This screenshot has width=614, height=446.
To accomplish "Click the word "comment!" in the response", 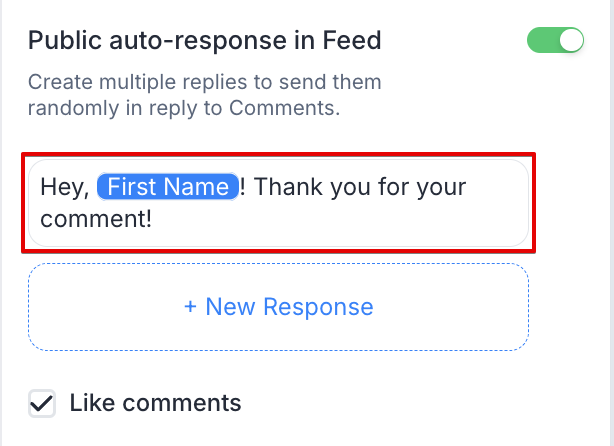I will (x=96, y=216).
